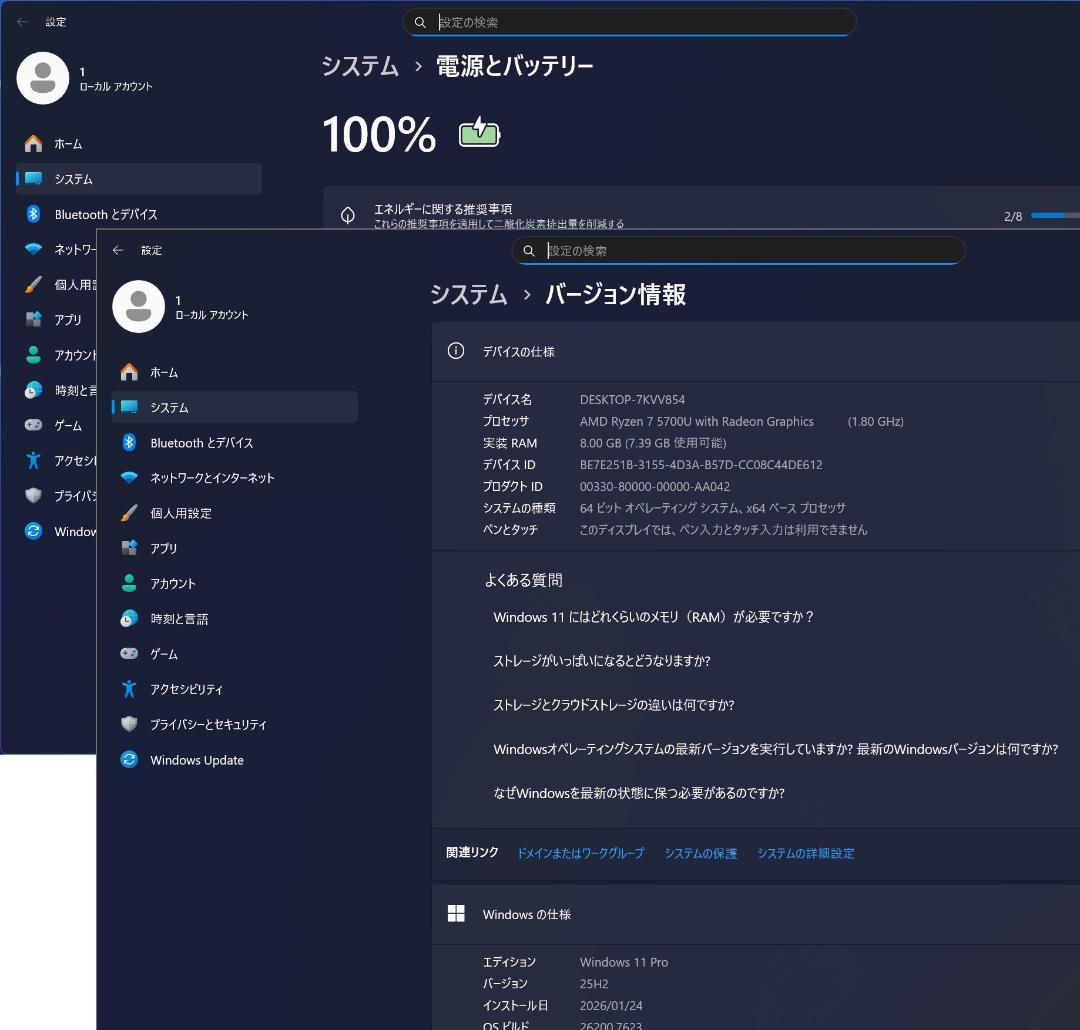
Task: Open アカウント settings
Action: pos(178,583)
